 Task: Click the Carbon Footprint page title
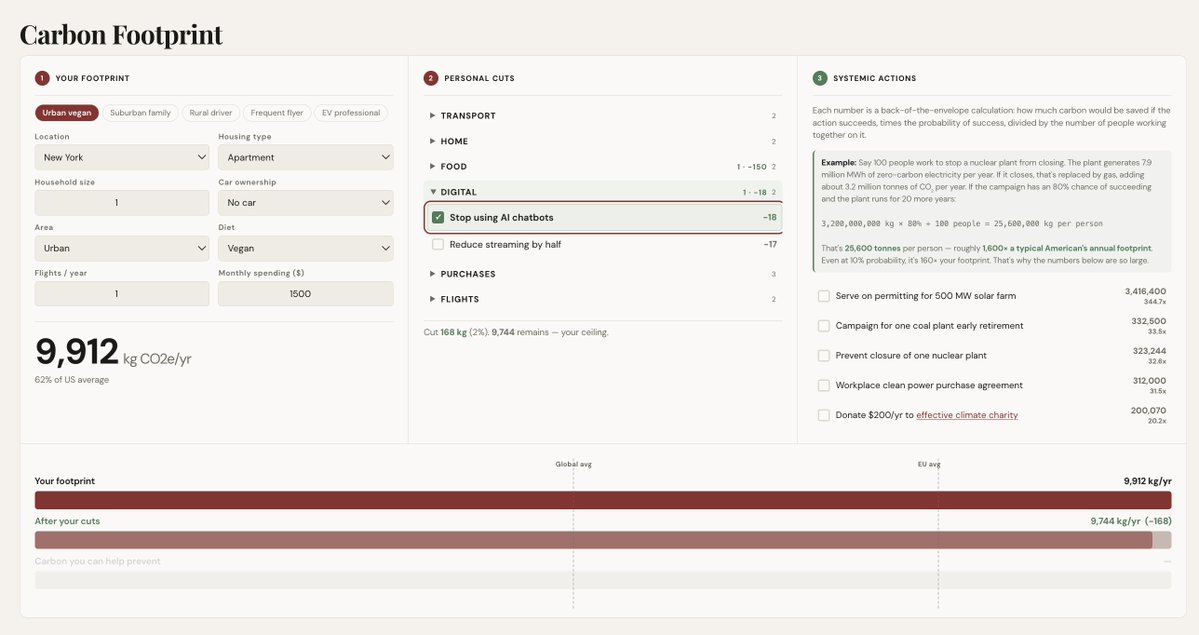pyautogui.click(x=121, y=34)
